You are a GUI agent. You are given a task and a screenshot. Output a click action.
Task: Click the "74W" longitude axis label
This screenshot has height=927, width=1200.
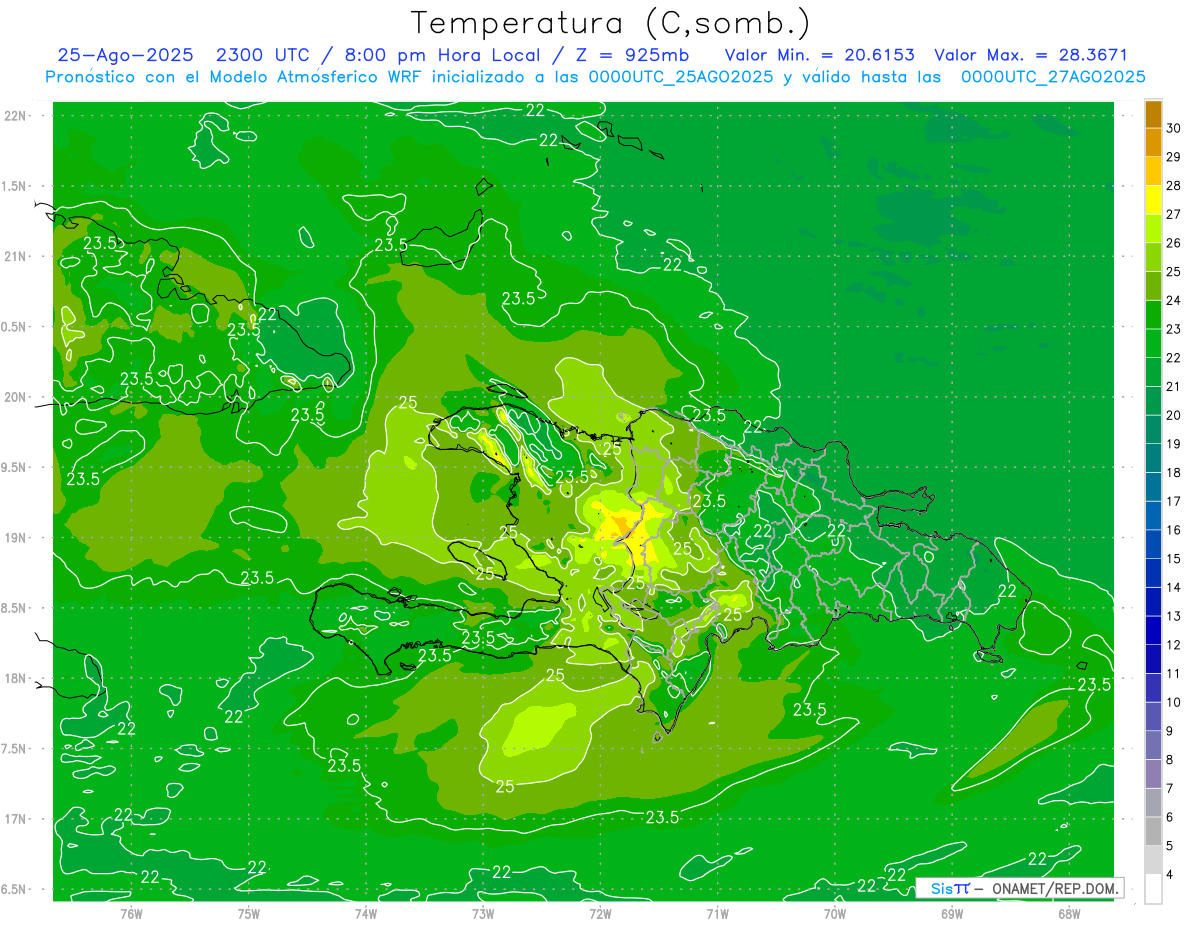tap(366, 913)
